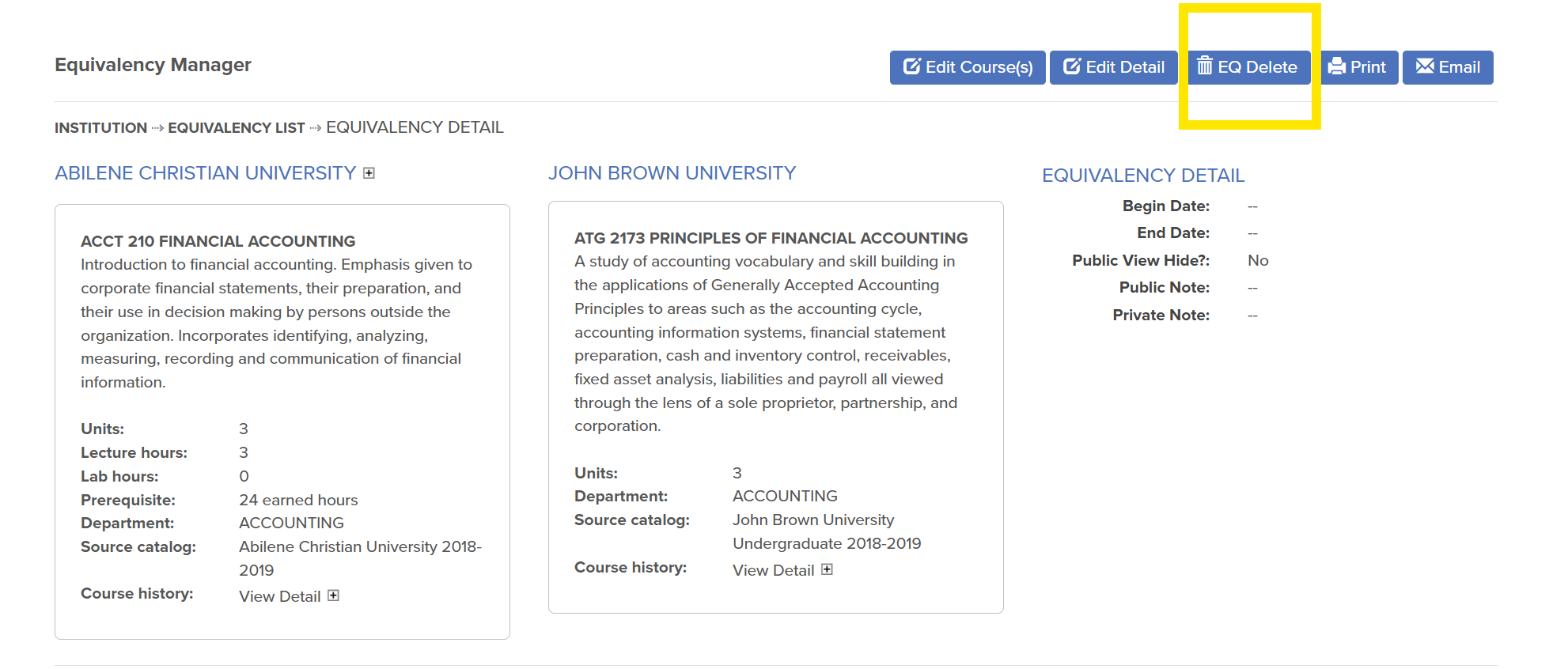Image resolution: width=1568 pixels, height=669 pixels.
Task: Click View Detail text for ACCT 210 course history
Action: [279, 596]
